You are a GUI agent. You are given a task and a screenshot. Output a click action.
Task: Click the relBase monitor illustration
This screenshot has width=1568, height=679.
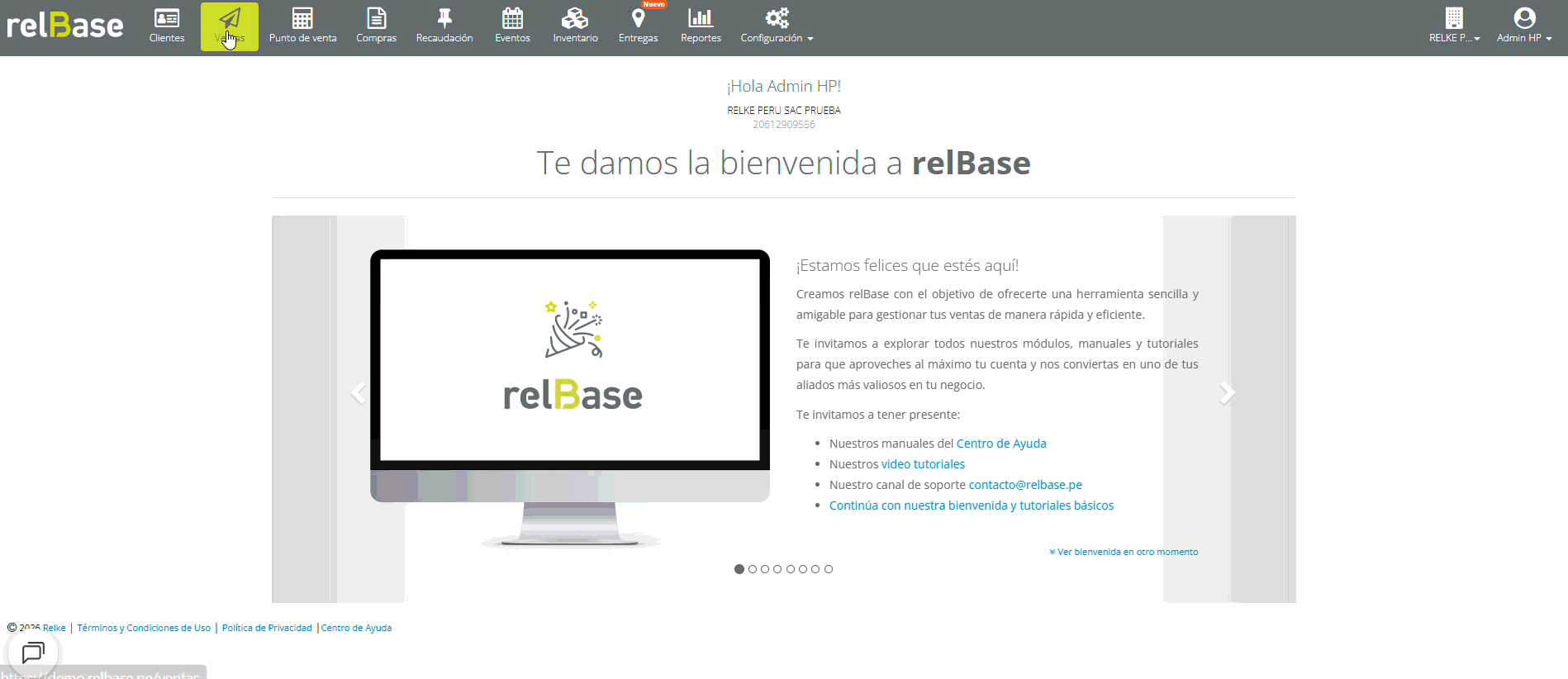coord(570,399)
